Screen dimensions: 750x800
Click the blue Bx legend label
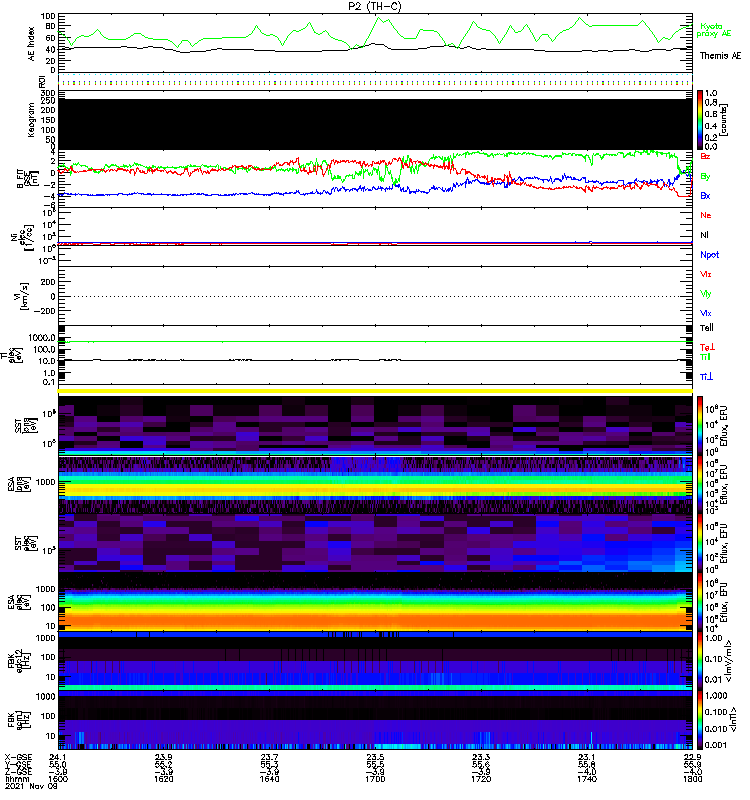(x=705, y=196)
